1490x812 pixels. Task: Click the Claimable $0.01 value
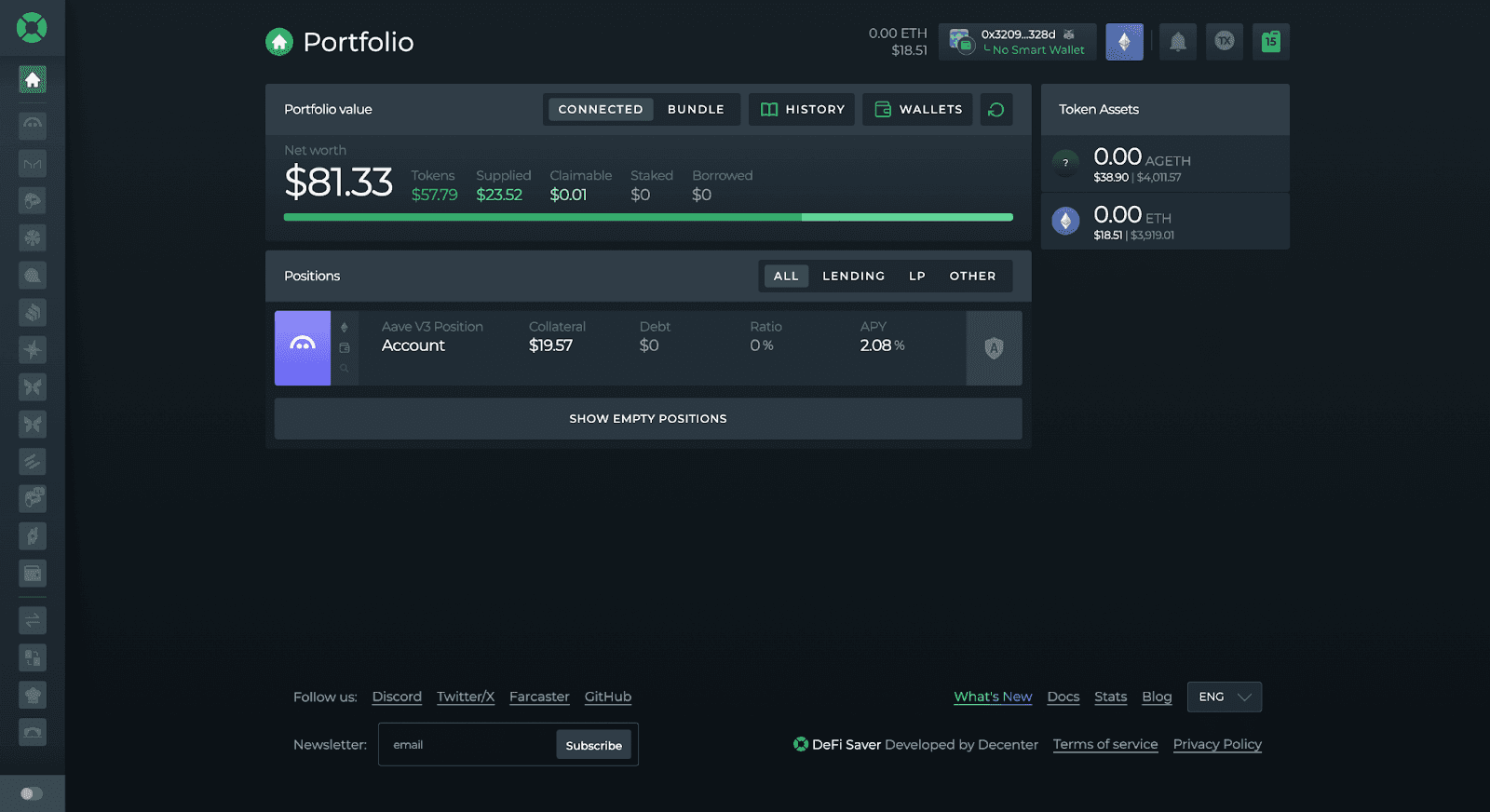point(568,195)
